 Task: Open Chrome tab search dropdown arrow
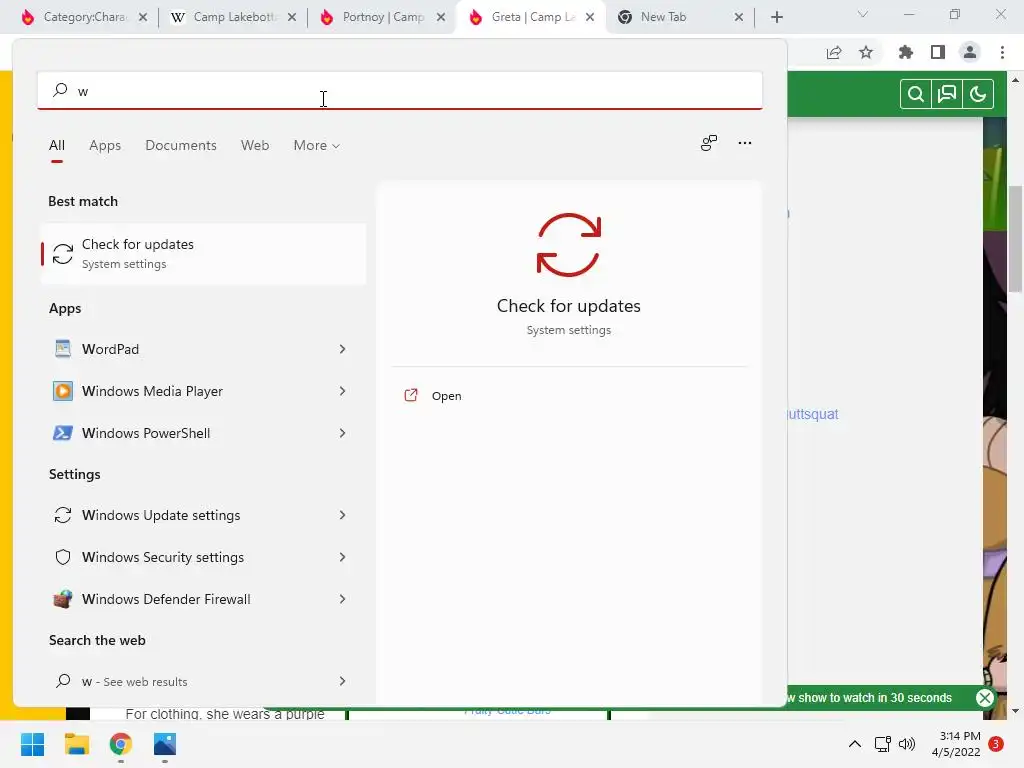pyautogui.click(x=863, y=14)
